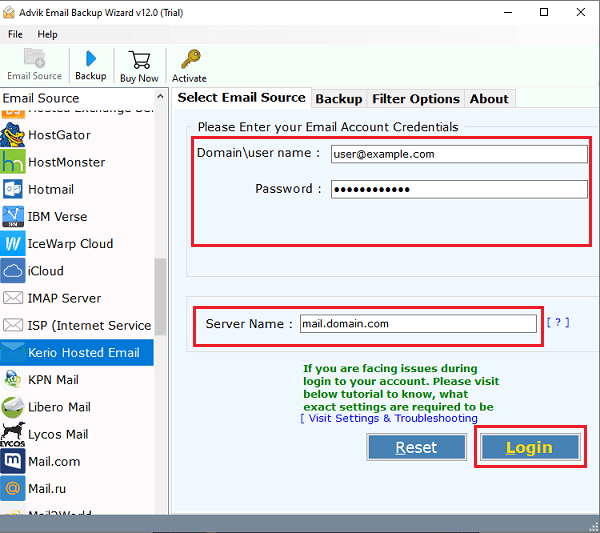
Task: Click the Email Source toolbar icon
Action: click(34, 58)
